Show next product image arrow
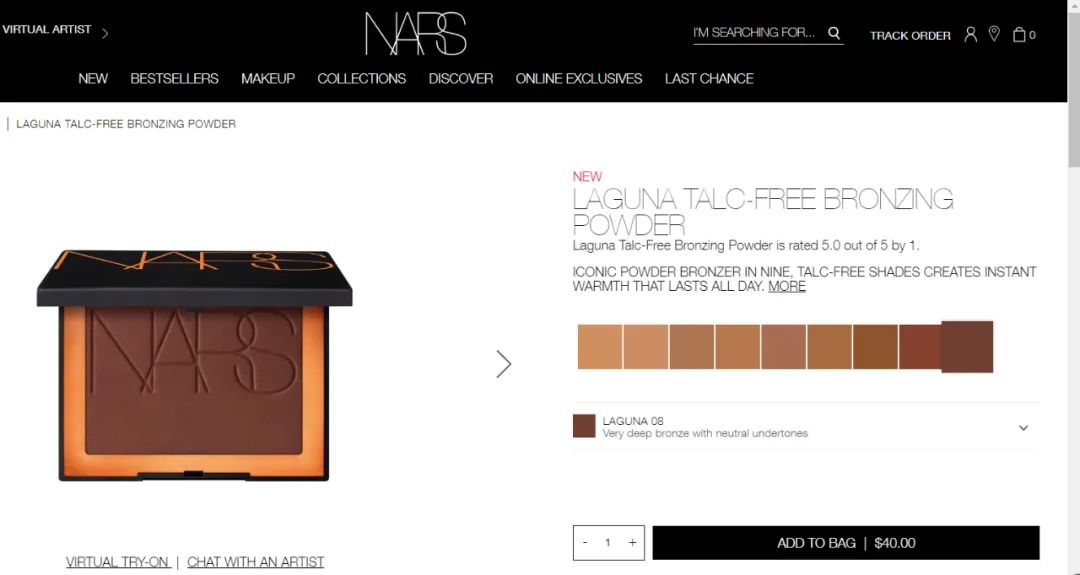This screenshot has height=575, width=1080. click(503, 364)
